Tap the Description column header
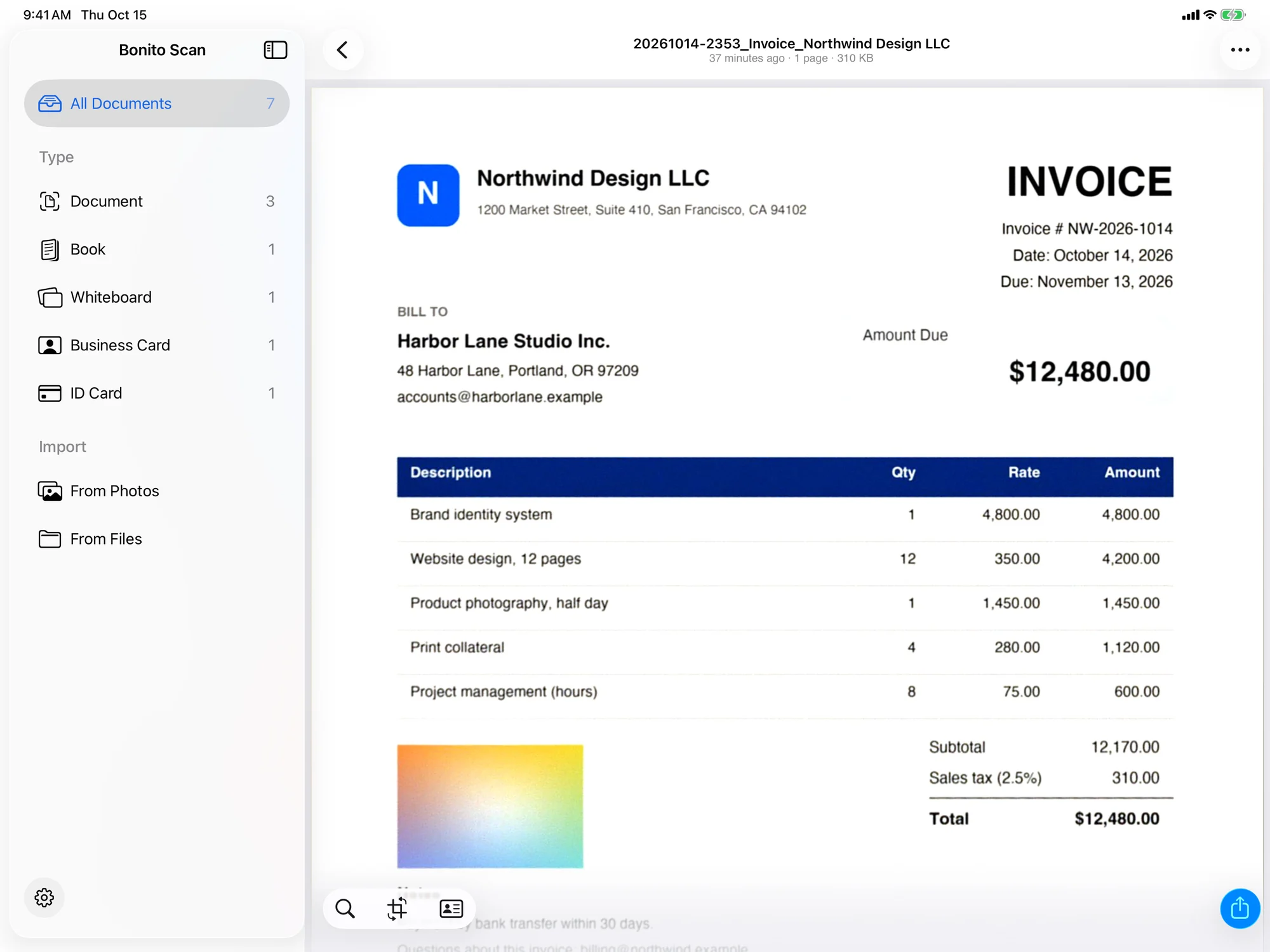Image resolution: width=1270 pixels, height=952 pixels. click(x=450, y=472)
